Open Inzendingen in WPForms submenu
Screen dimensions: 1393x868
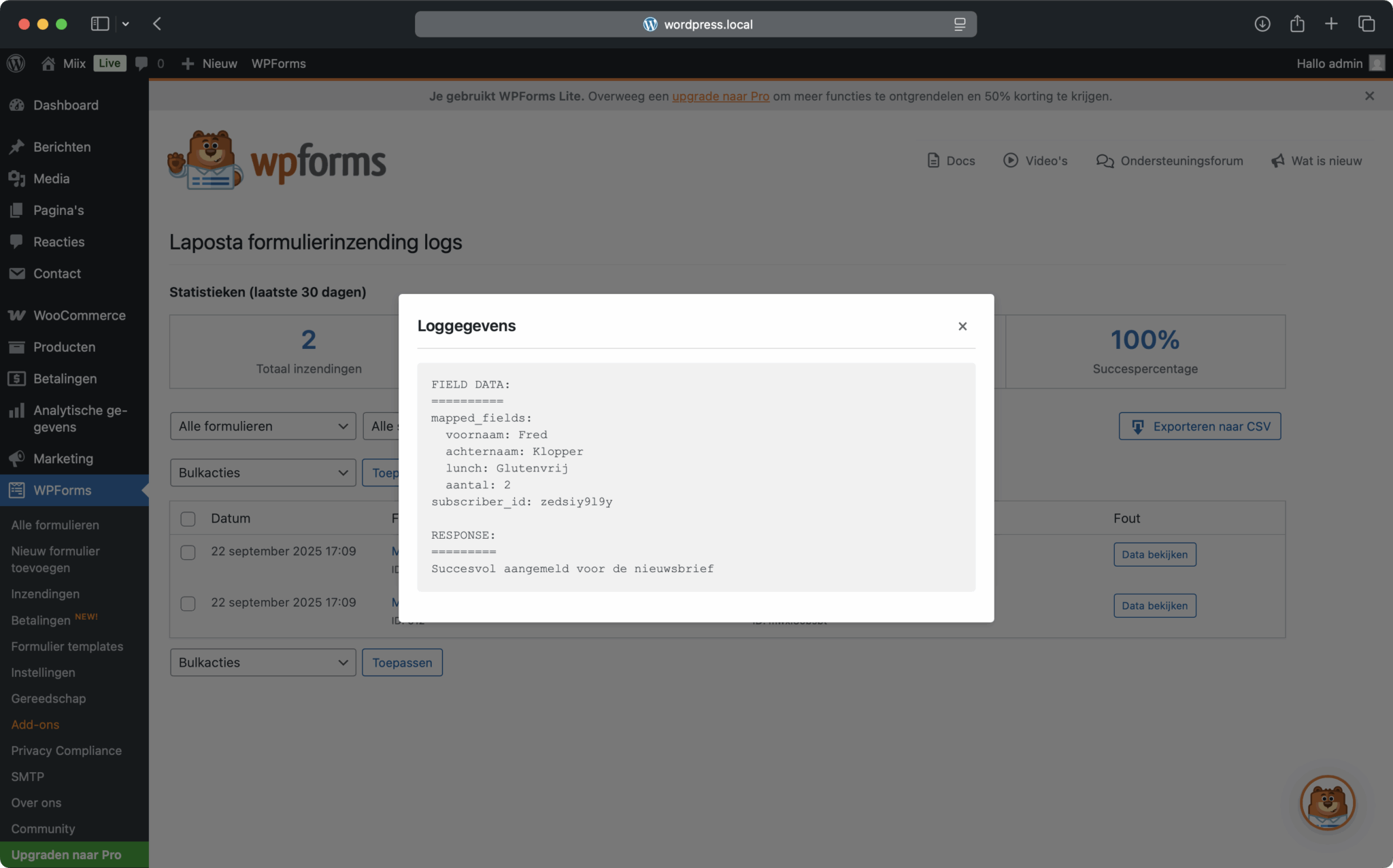(45, 594)
